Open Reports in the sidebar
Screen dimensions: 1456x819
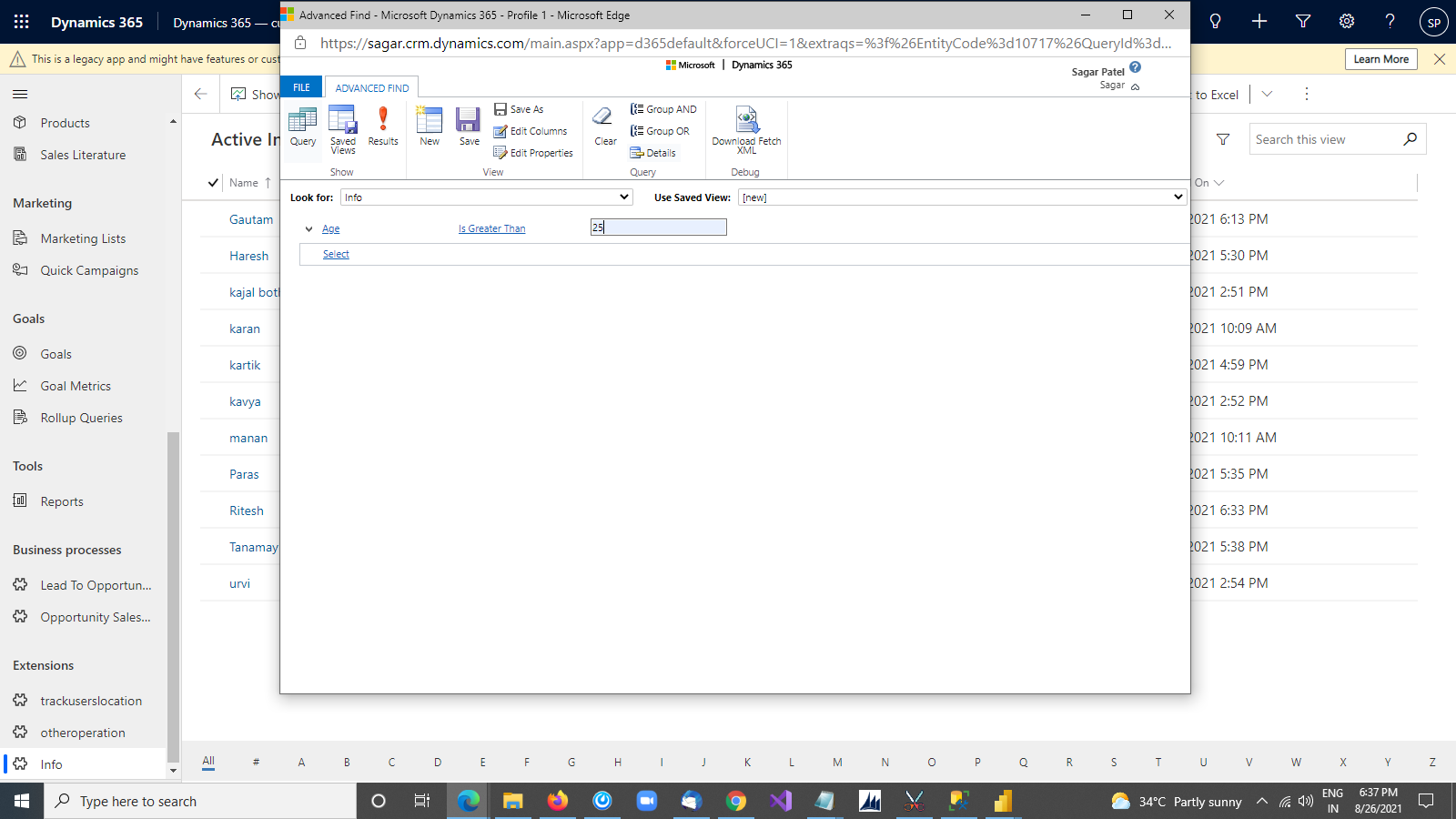pos(62,501)
